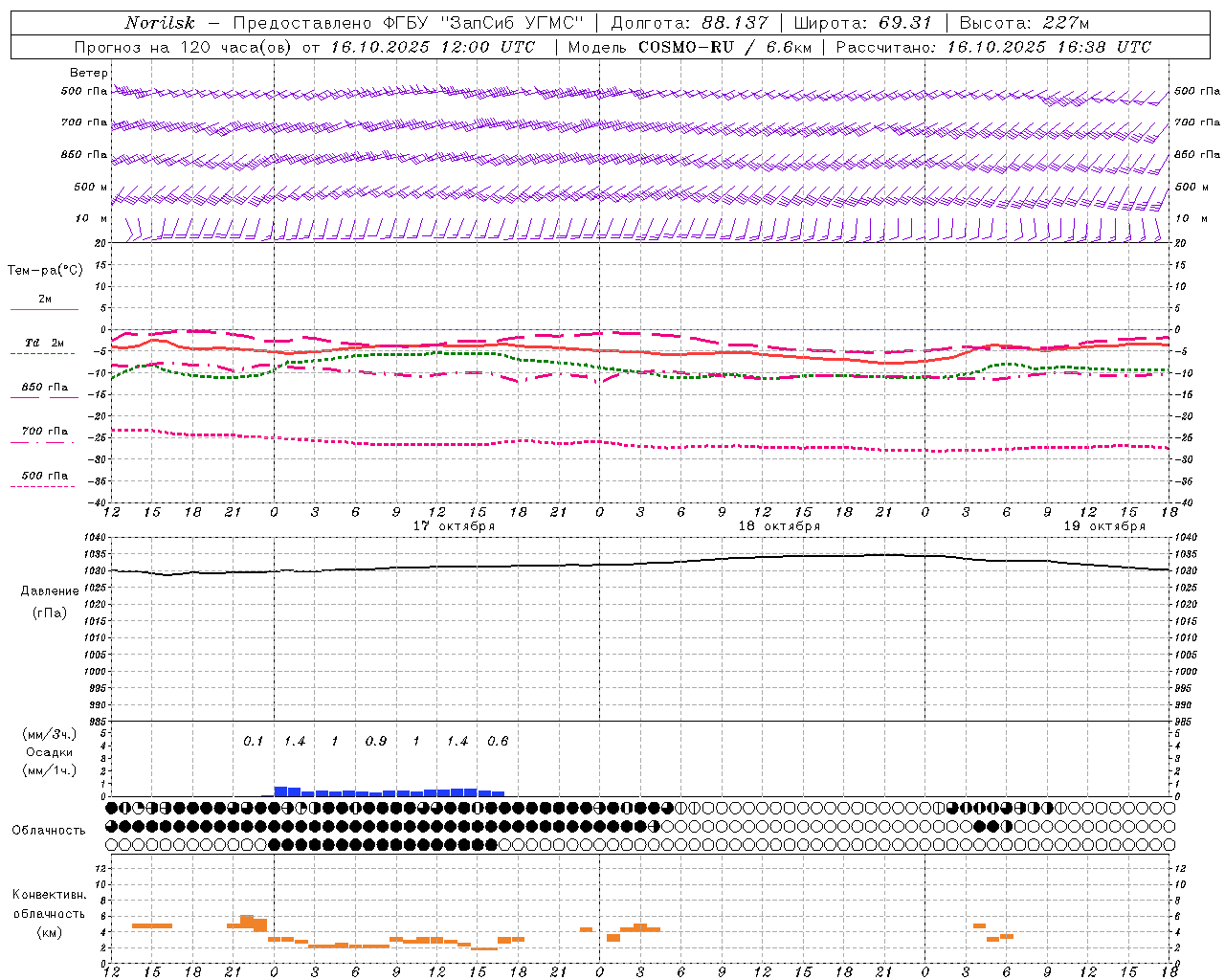Click the "(мм/1ч.)" precipitation unit label
Image resolution: width=1225 pixels, height=980 pixels.
tap(50, 770)
